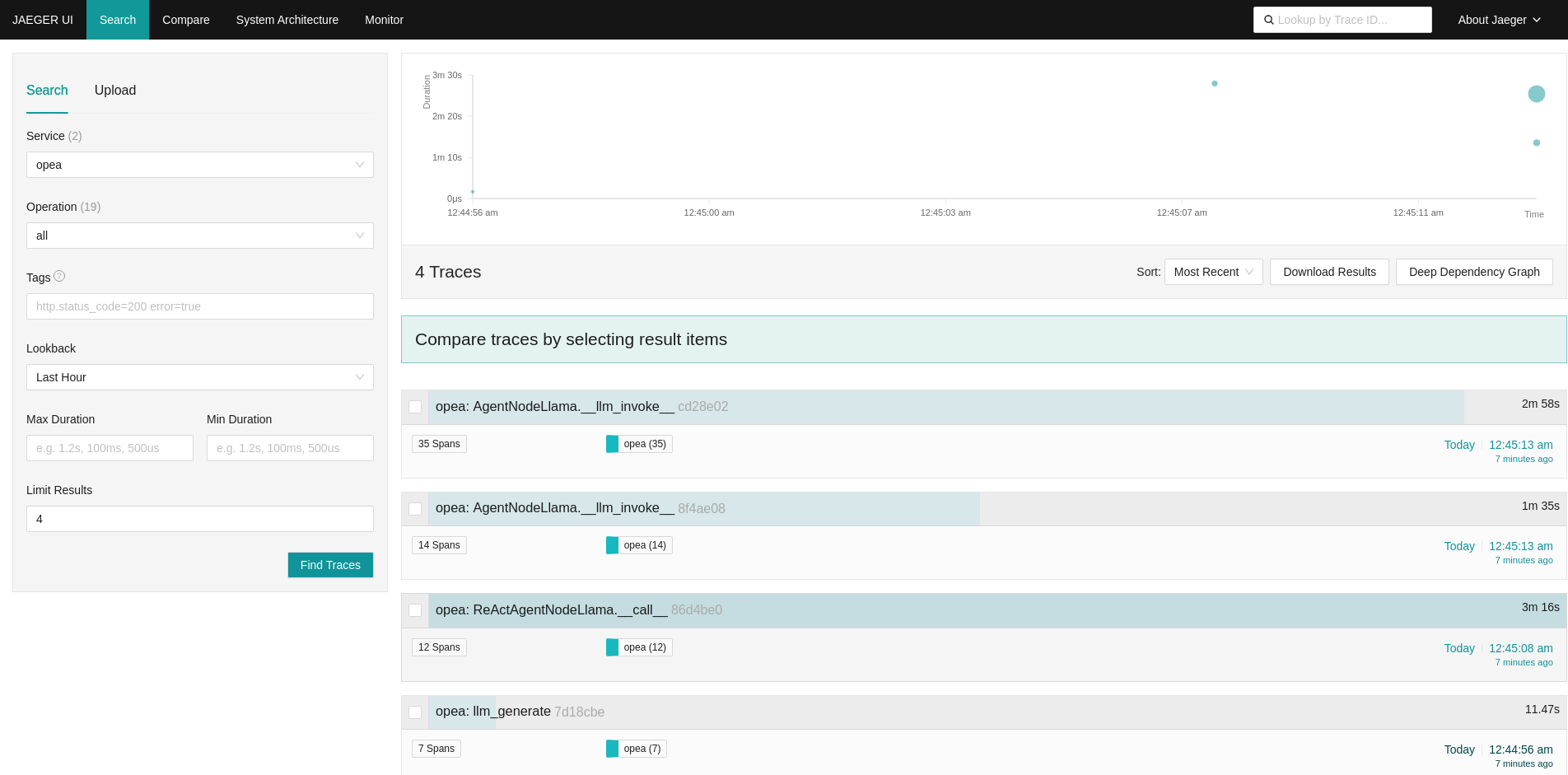Go to the Search nav item
The width and height of the screenshot is (1568, 775).
(x=118, y=20)
